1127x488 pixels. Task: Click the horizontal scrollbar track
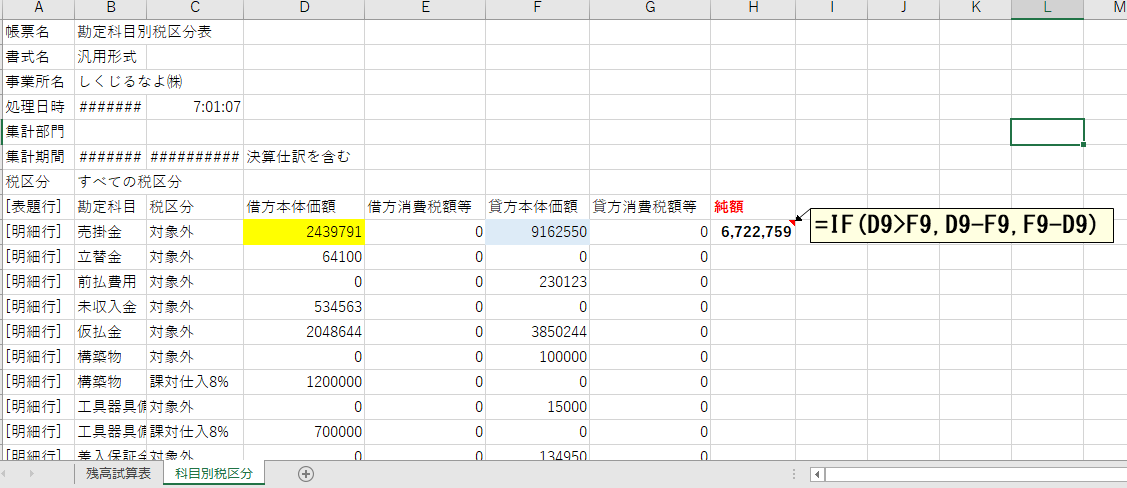tap(970, 474)
